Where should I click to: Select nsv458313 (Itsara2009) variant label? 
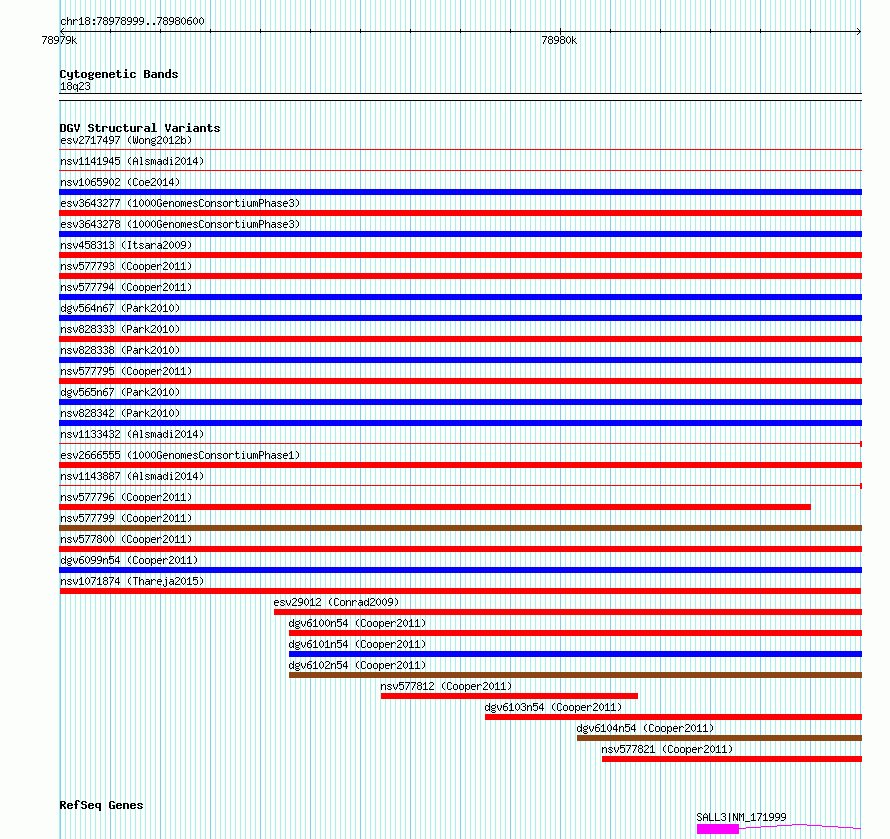[126, 245]
